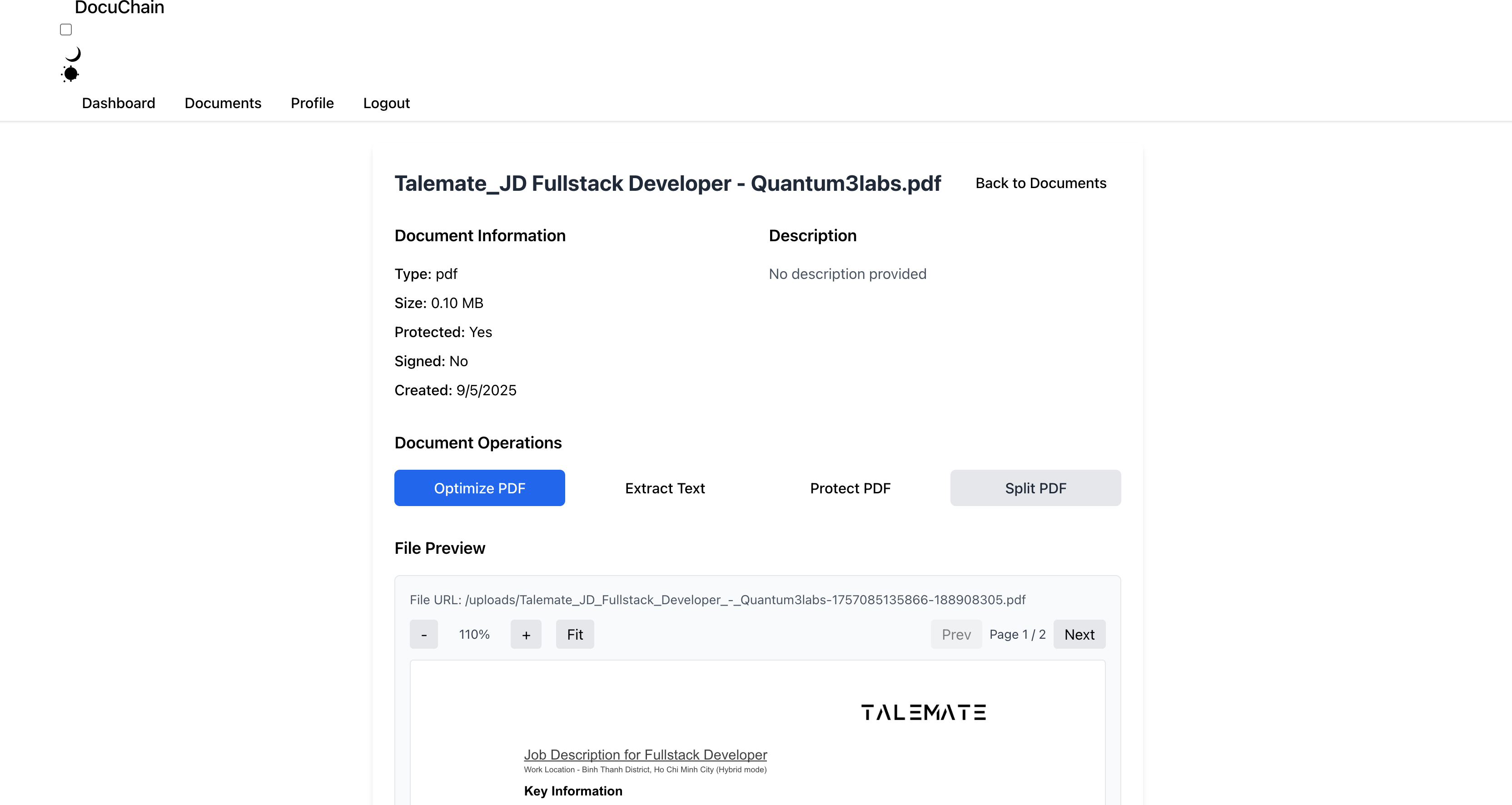
Task: Click the sun light-mode icon
Action: (70, 73)
